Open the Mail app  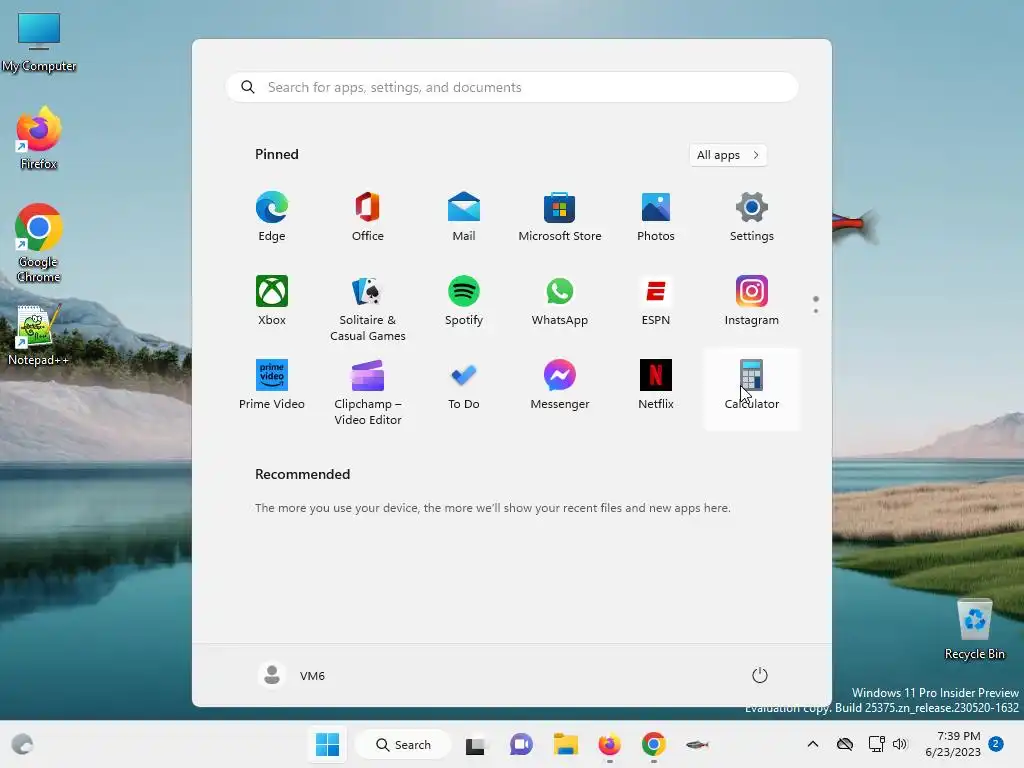(x=464, y=216)
